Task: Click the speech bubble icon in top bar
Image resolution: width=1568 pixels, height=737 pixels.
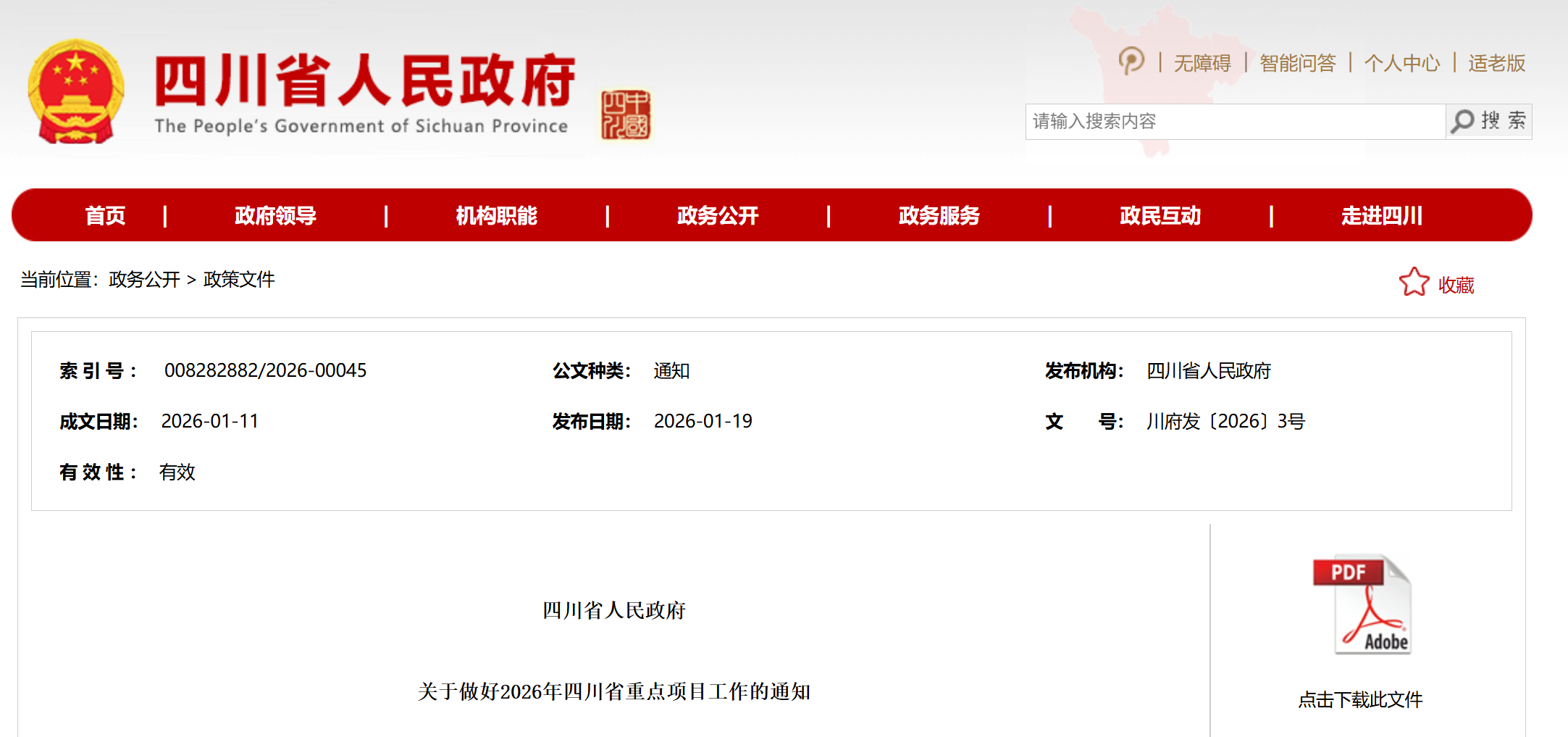Action: click(1131, 62)
